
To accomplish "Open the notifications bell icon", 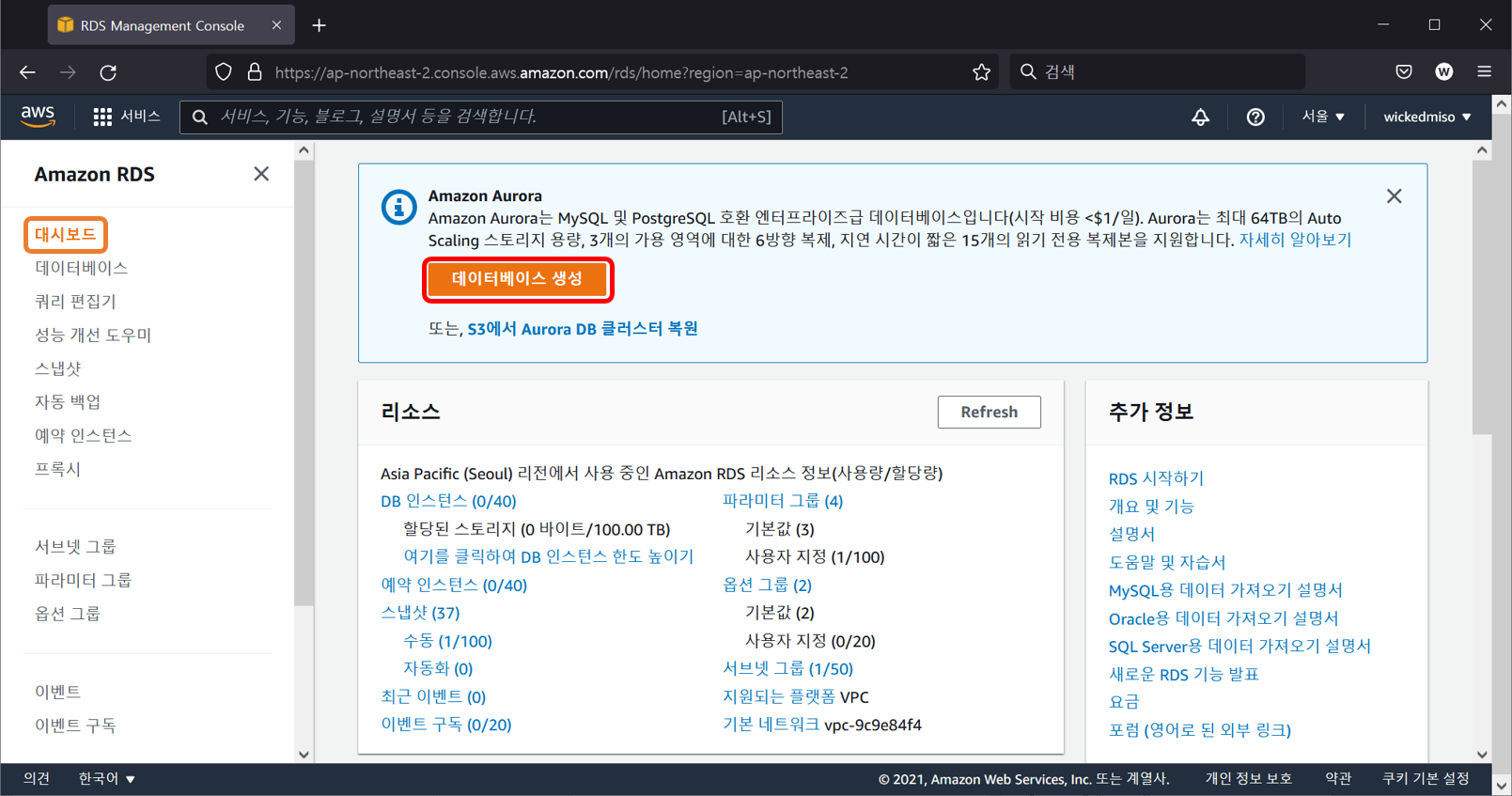I will point(1200,117).
